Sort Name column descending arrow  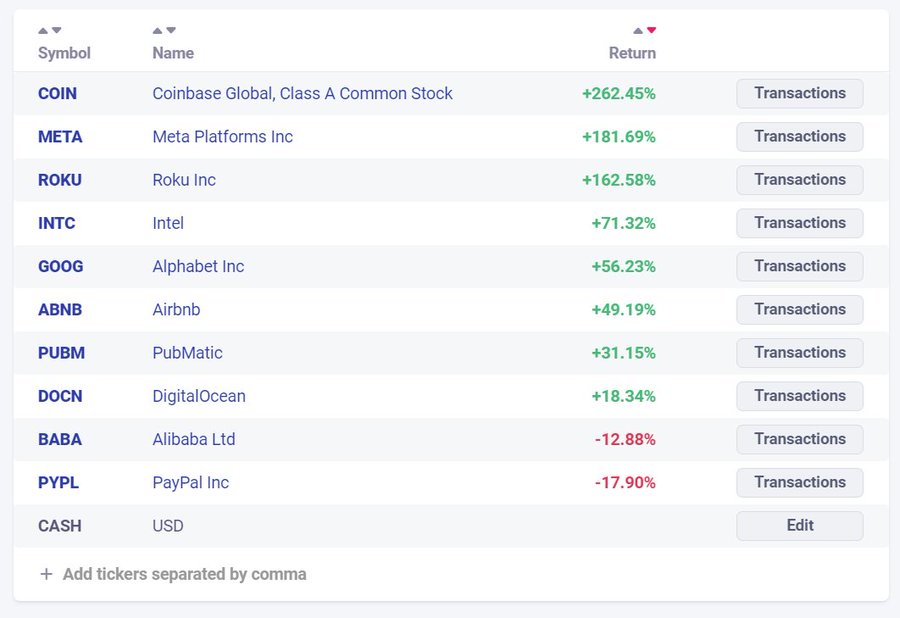tap(171, 30)
